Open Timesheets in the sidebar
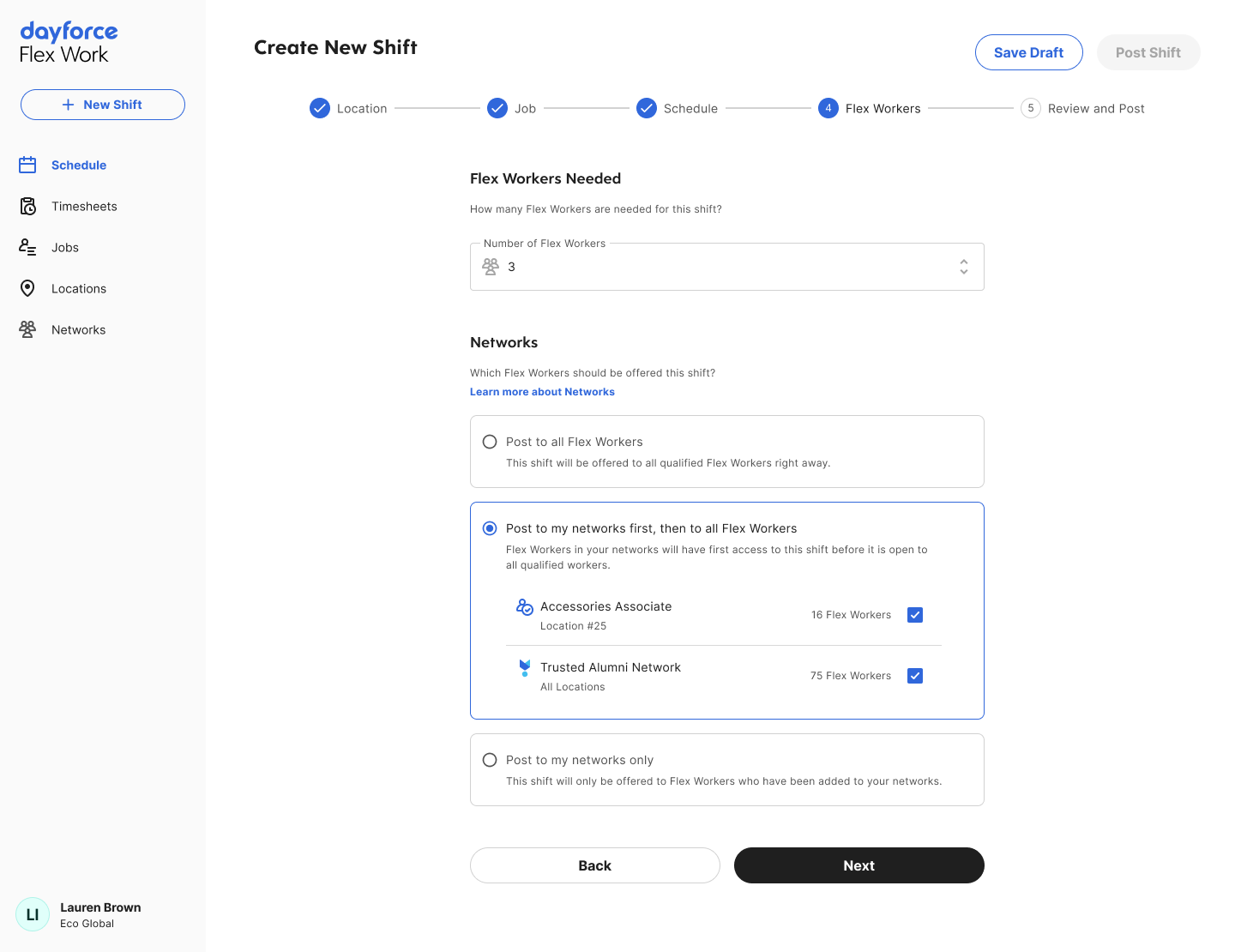 [x=84, y=206]
